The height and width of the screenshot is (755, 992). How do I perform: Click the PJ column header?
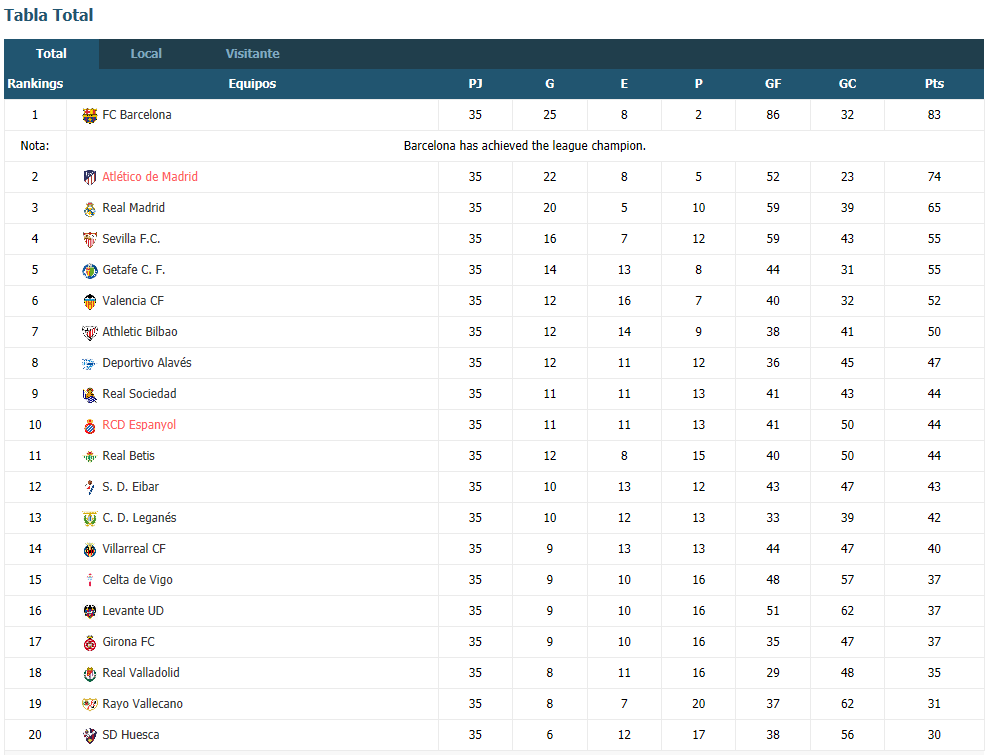475,84
